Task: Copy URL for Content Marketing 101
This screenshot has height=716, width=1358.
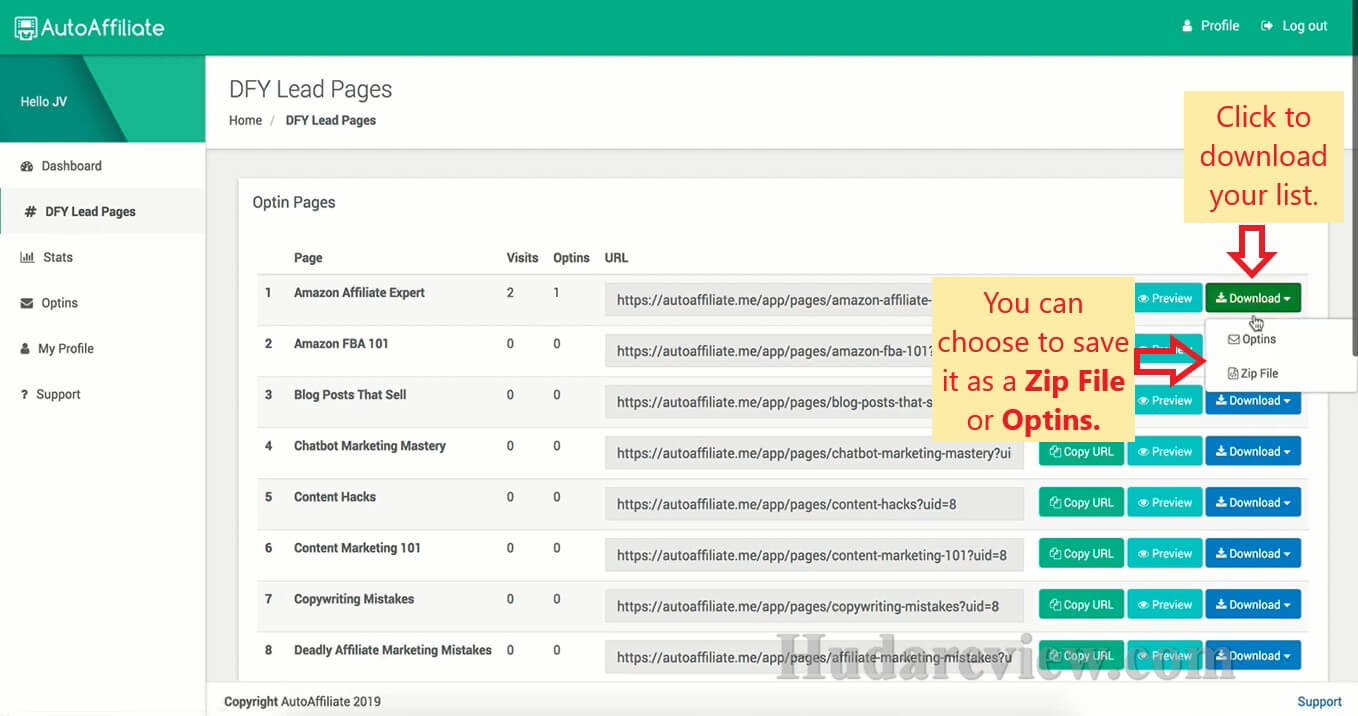Action: click(1081, 554)
